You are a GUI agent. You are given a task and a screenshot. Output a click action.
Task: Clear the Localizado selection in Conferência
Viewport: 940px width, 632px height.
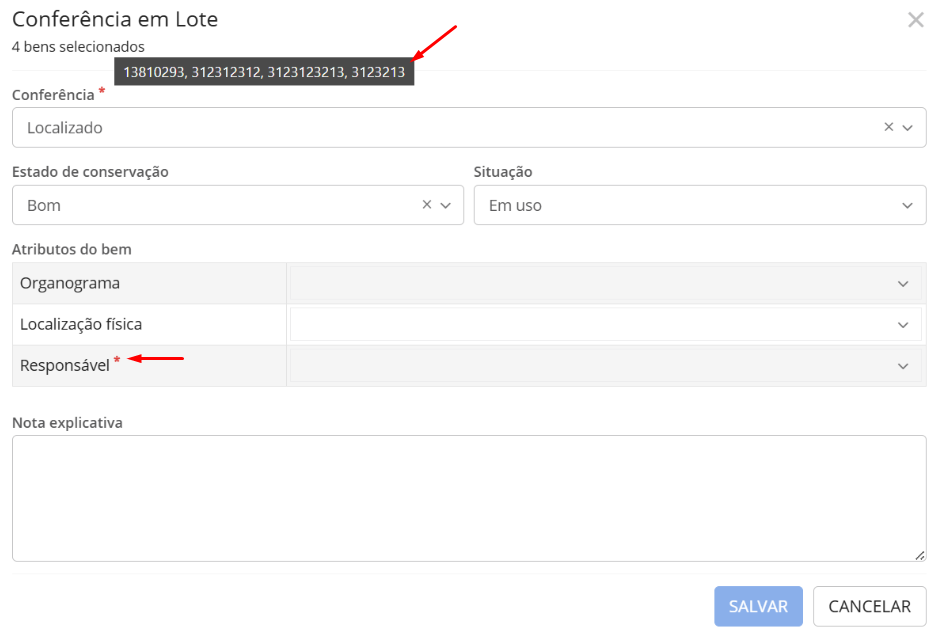(888, 127)
